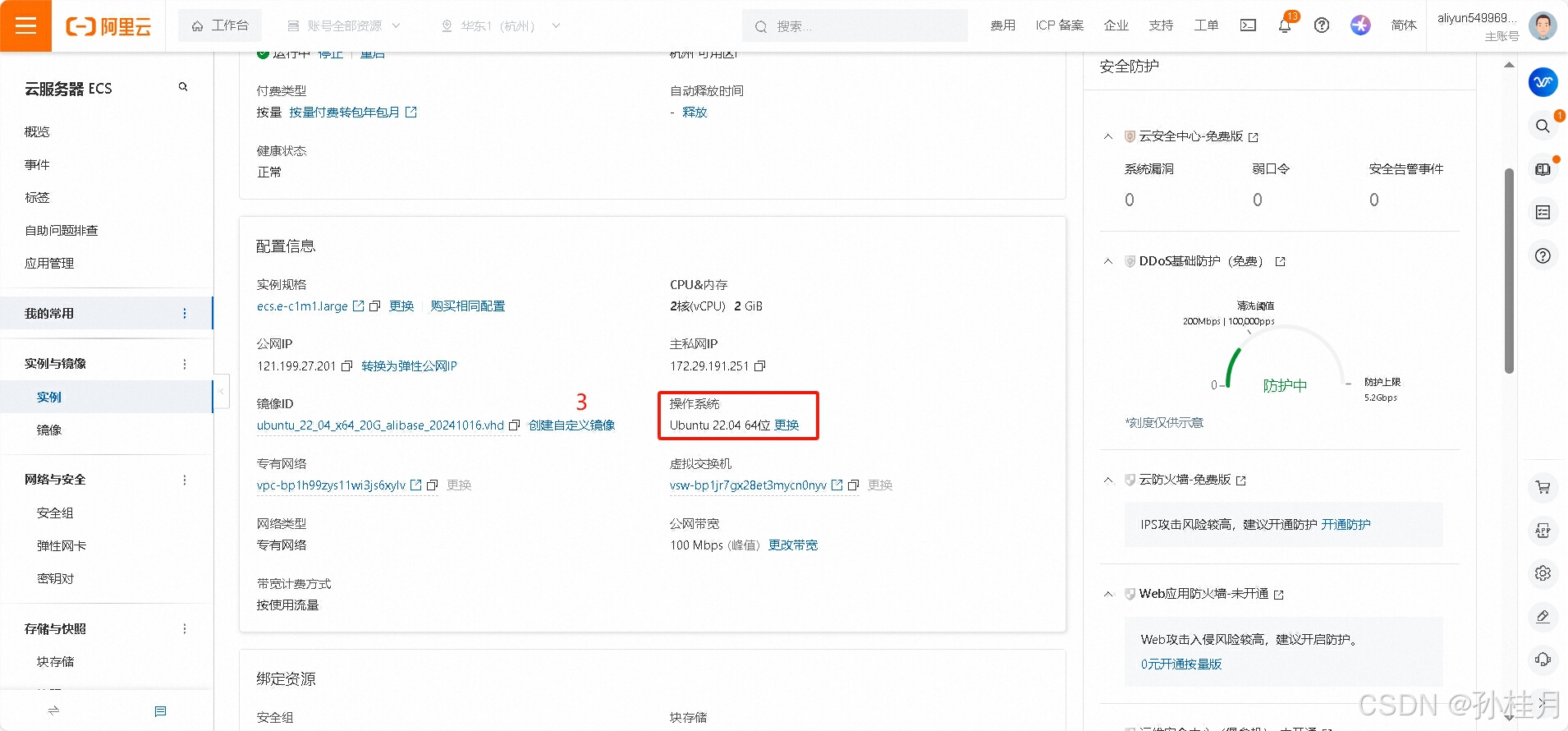
Task: Click the 释放 link
Action: pos(695,113)
